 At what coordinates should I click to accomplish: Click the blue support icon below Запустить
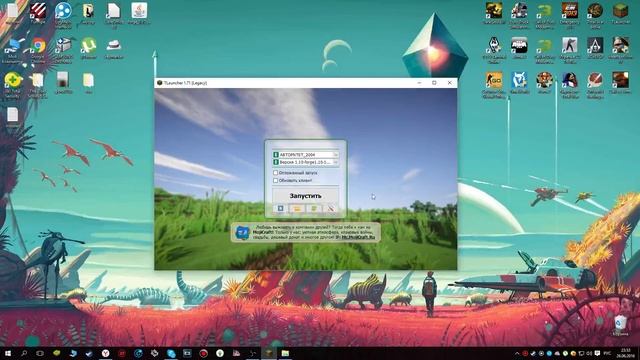pos(280,209)
